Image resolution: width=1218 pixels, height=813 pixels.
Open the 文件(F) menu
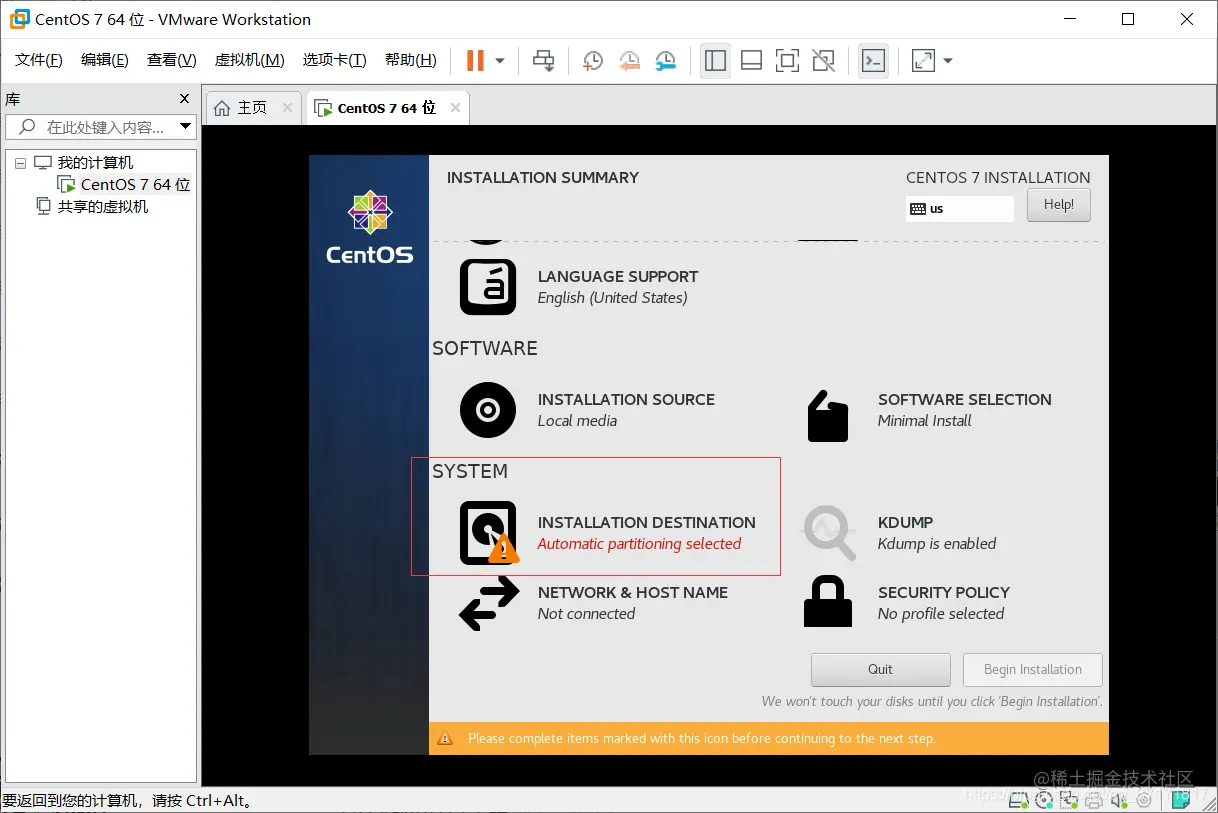39,60
